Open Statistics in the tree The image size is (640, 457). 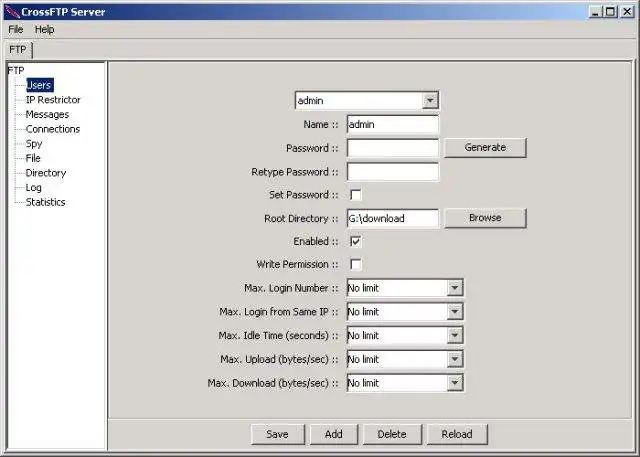coord(45,202)
